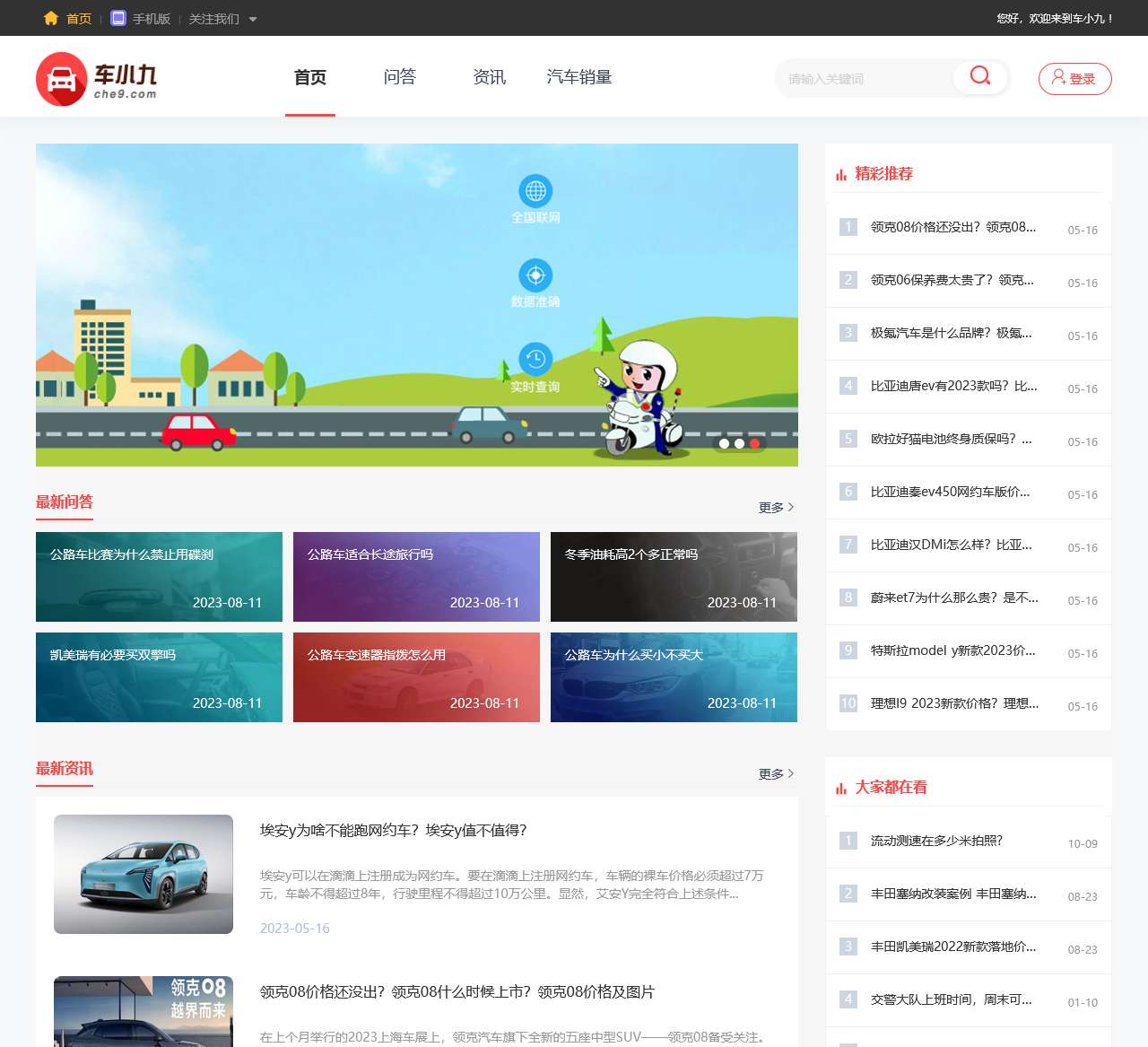Viewport: 1148px width, 1047px height.
Task: Open card 凯美瑞有必要买双擎吗
Action: [159, 677]
